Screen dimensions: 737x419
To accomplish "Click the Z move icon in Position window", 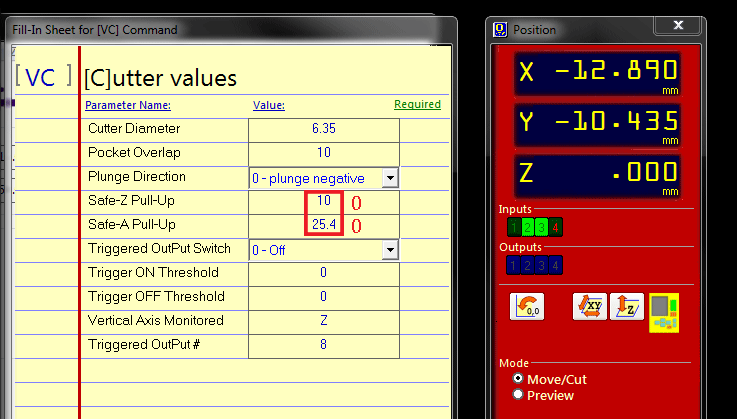I will (x=627, y=307).
